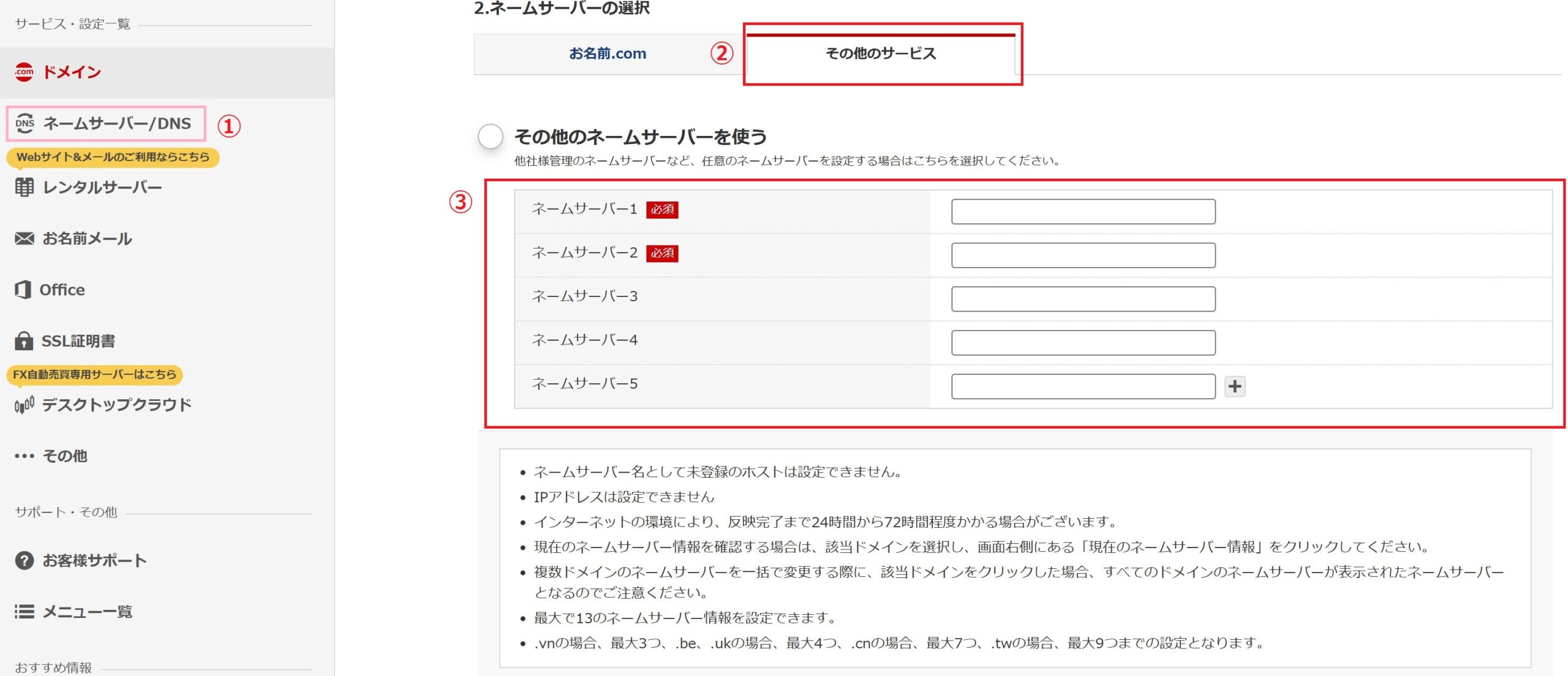Click the ネームサーバー2 input field
The height and width of the screenshot is (676, 1568).
pyautogui.click(x=1083, y=255)
